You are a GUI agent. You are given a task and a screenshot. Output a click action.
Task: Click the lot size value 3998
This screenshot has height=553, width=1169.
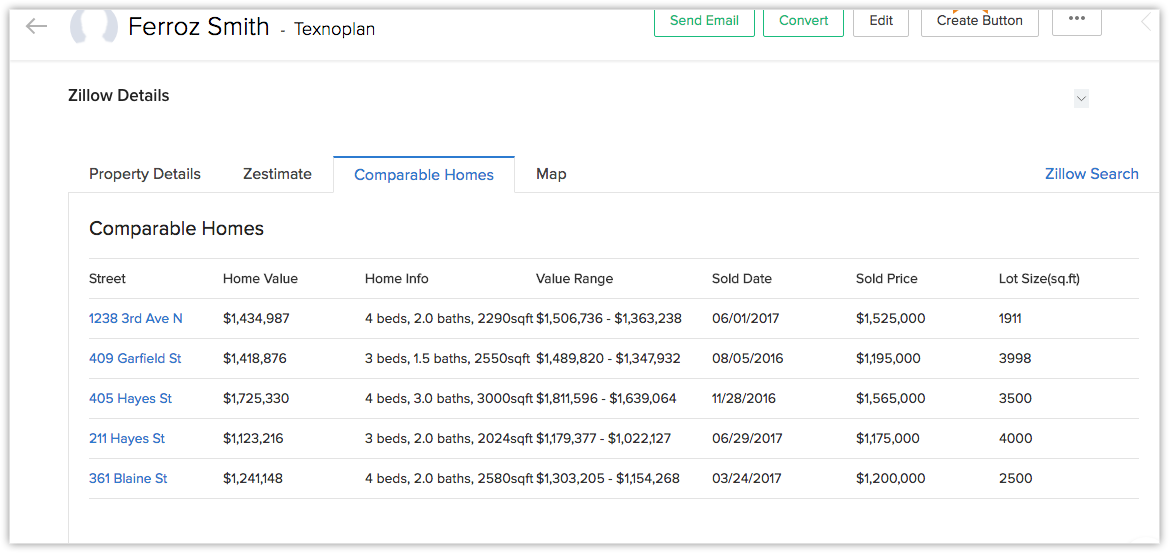click(x=1015, y=358)
